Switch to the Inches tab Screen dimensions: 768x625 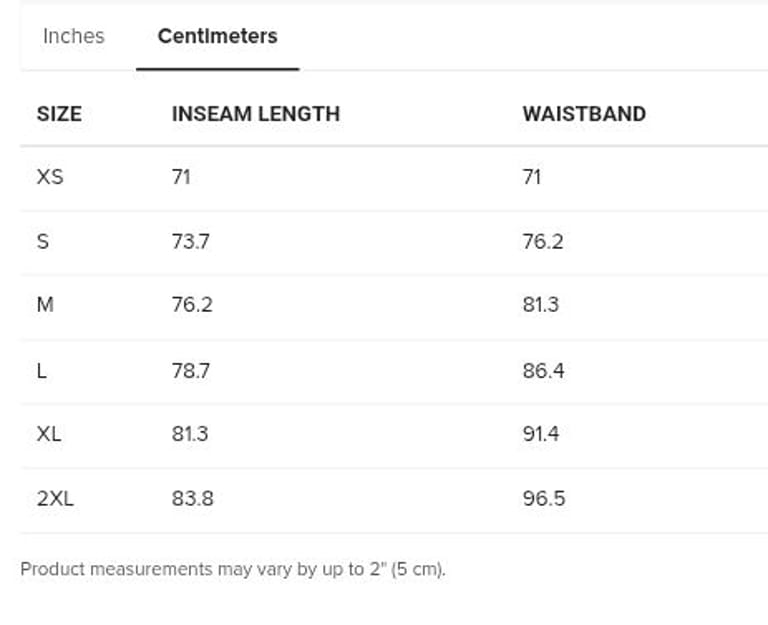(x=73, y=36)
